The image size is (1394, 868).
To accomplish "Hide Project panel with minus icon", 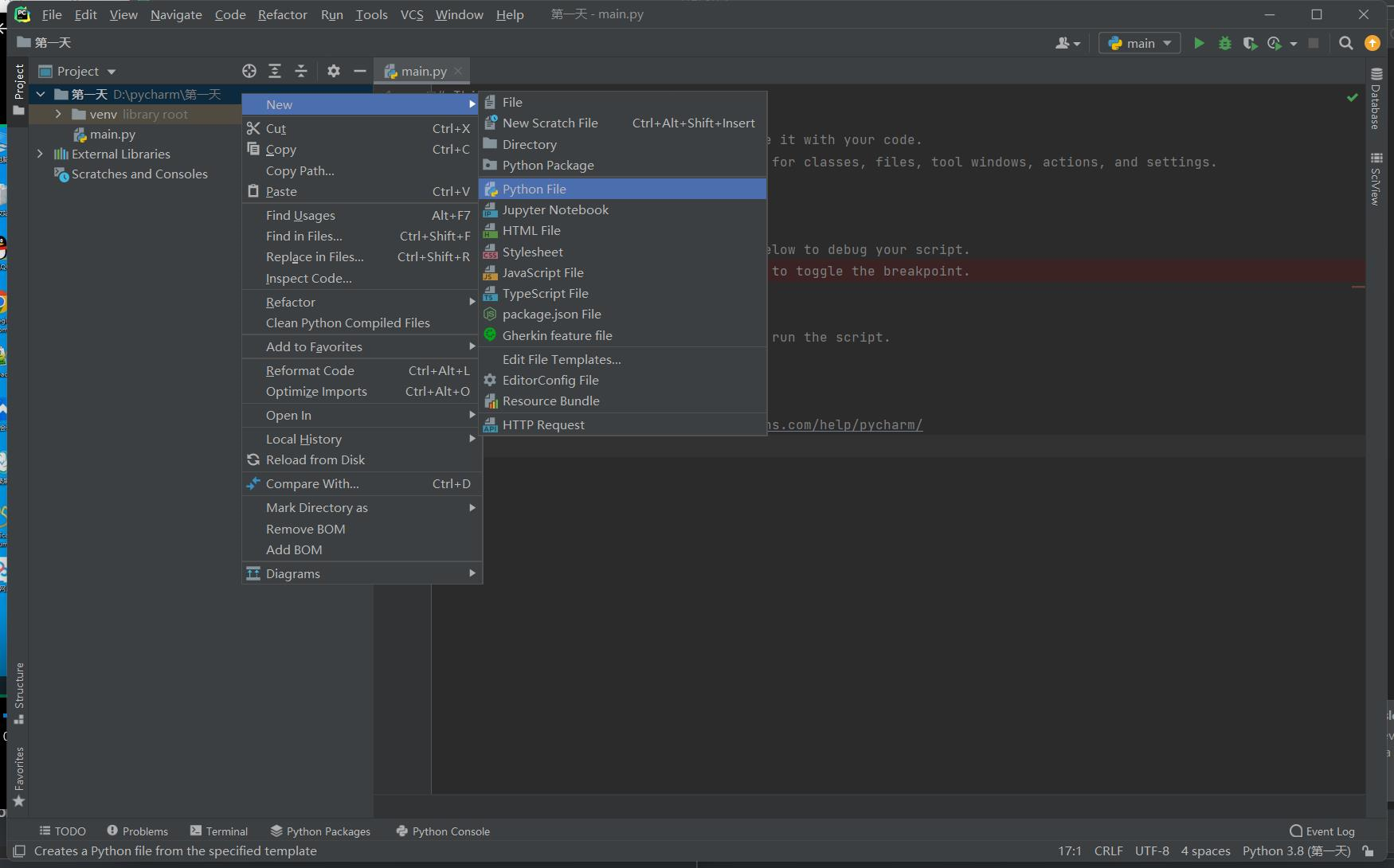I will pyautogui.click(x=360, y=71).
